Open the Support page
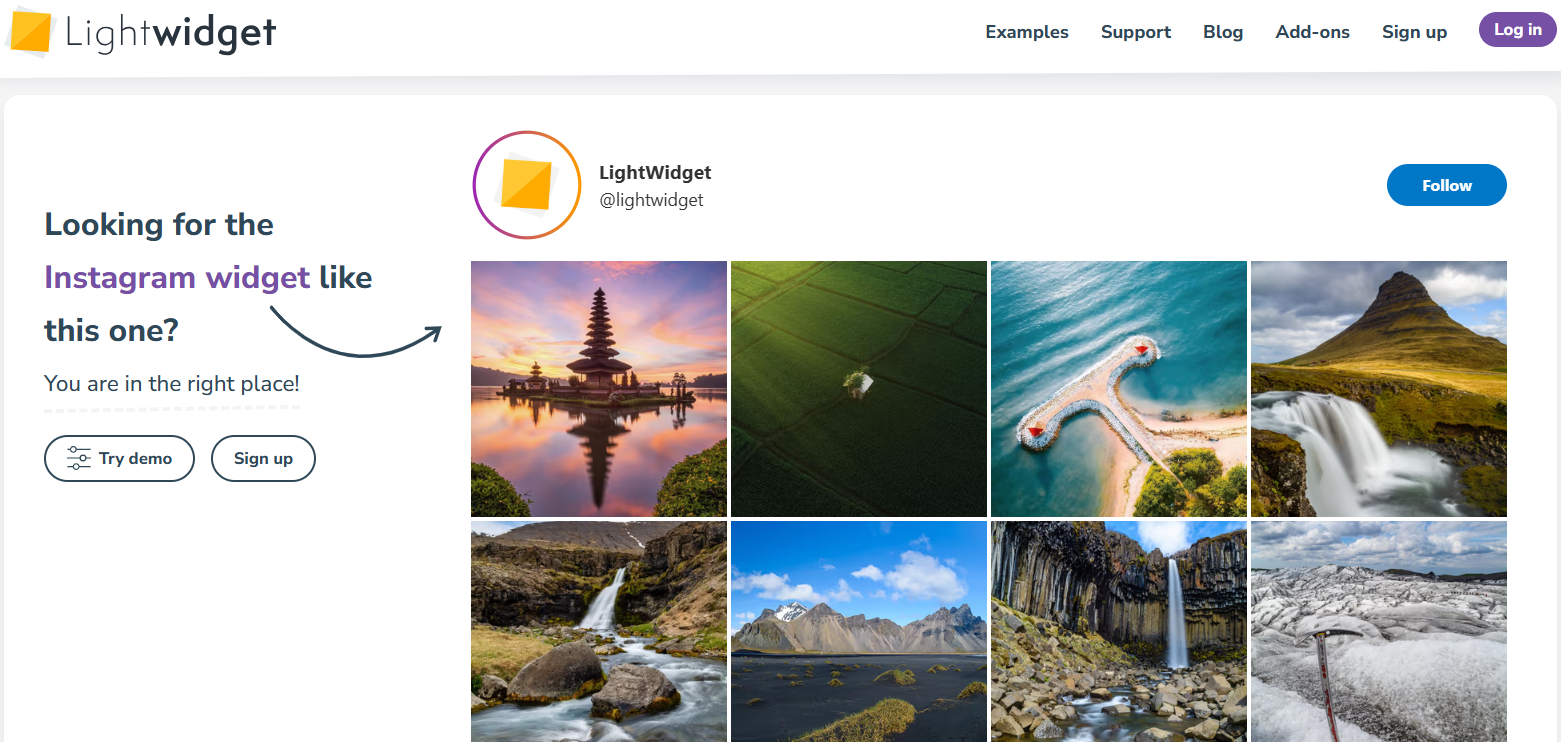The width and height of the screenshot is (1561, 742). click(1135, 31)
